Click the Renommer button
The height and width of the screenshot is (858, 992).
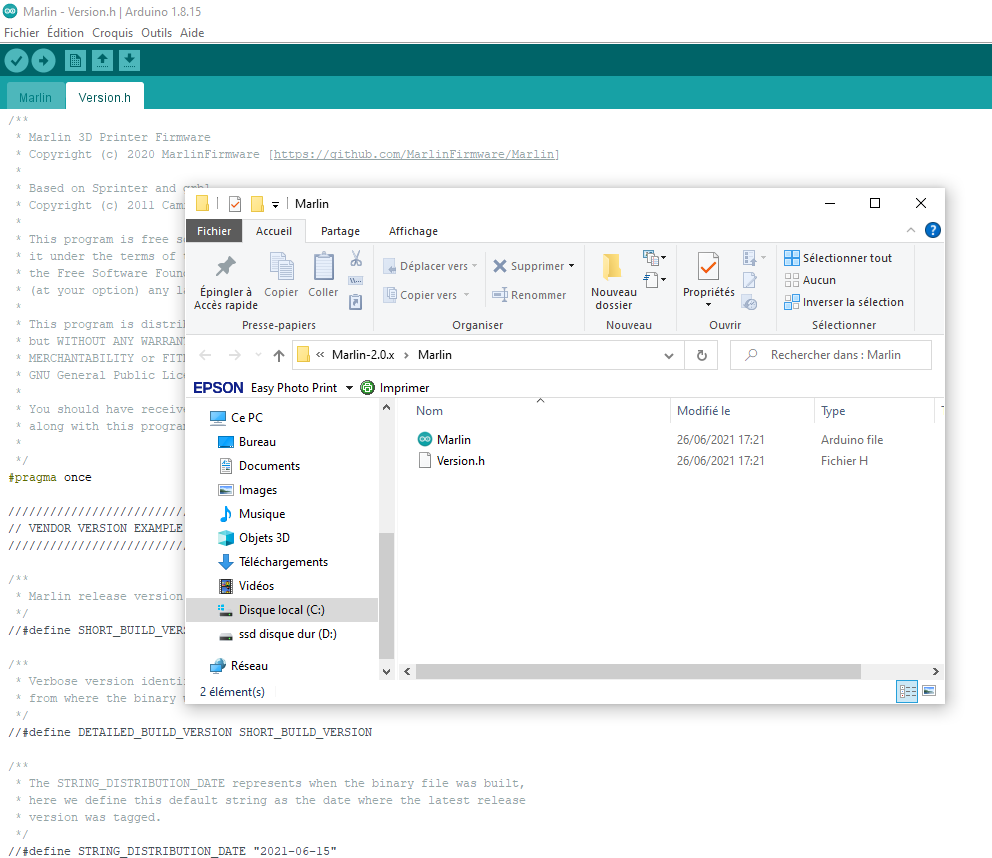(529, 295)
